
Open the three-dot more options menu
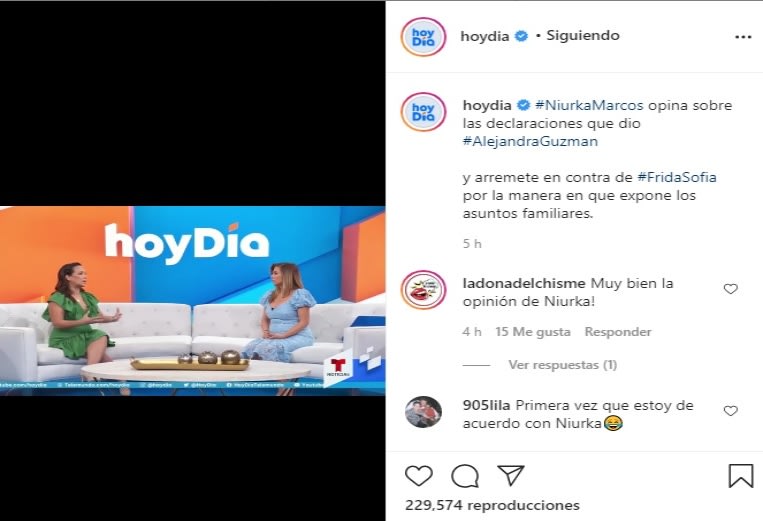click(x=743, y=37)
